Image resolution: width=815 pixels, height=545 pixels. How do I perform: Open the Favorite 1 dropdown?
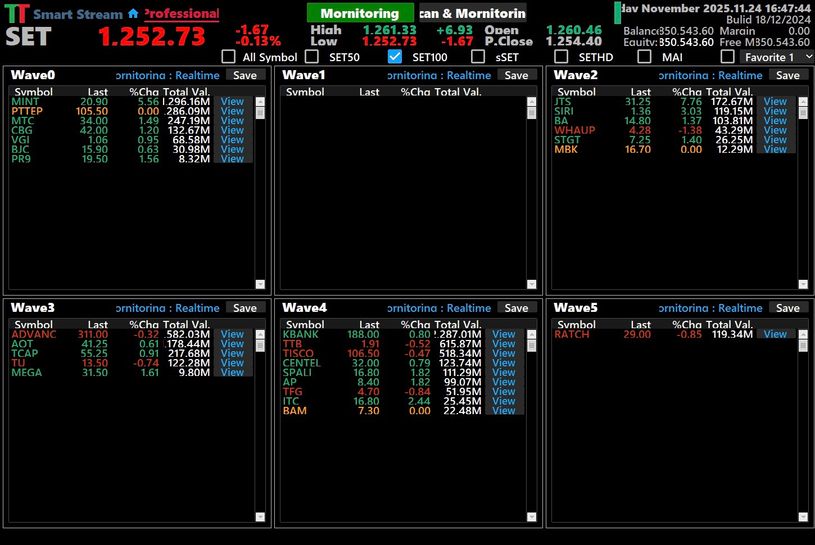tap(808, 57)
